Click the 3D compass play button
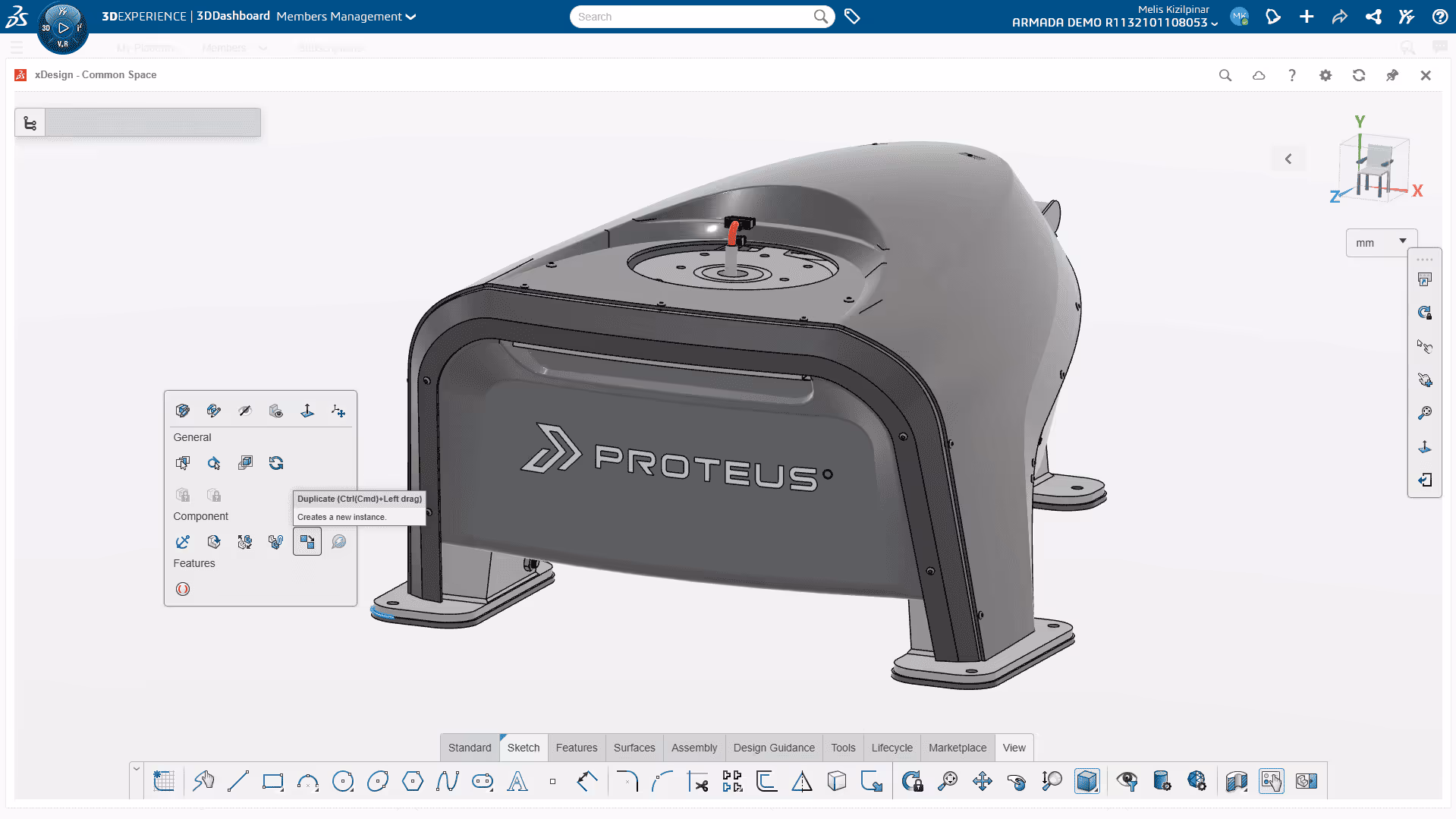 tap(63, 28)
